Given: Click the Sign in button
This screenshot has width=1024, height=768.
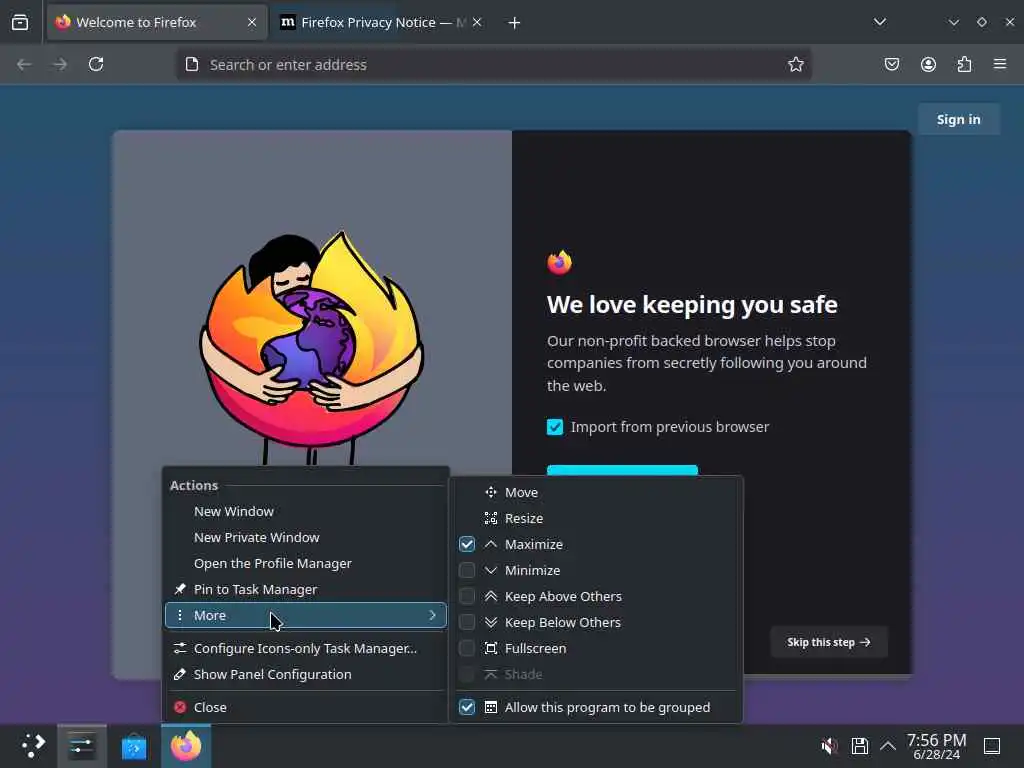Looking at the screenshot, I should pyautogui.click(x=959, y=120).
